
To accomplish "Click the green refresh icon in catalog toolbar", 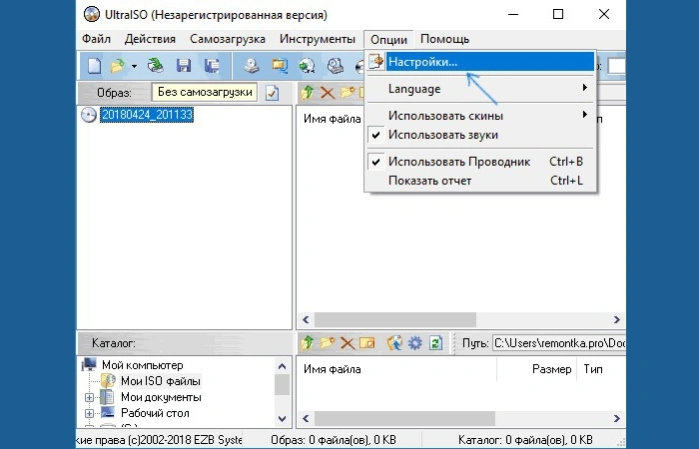I will pyautogui.click(x=436, y=343).
